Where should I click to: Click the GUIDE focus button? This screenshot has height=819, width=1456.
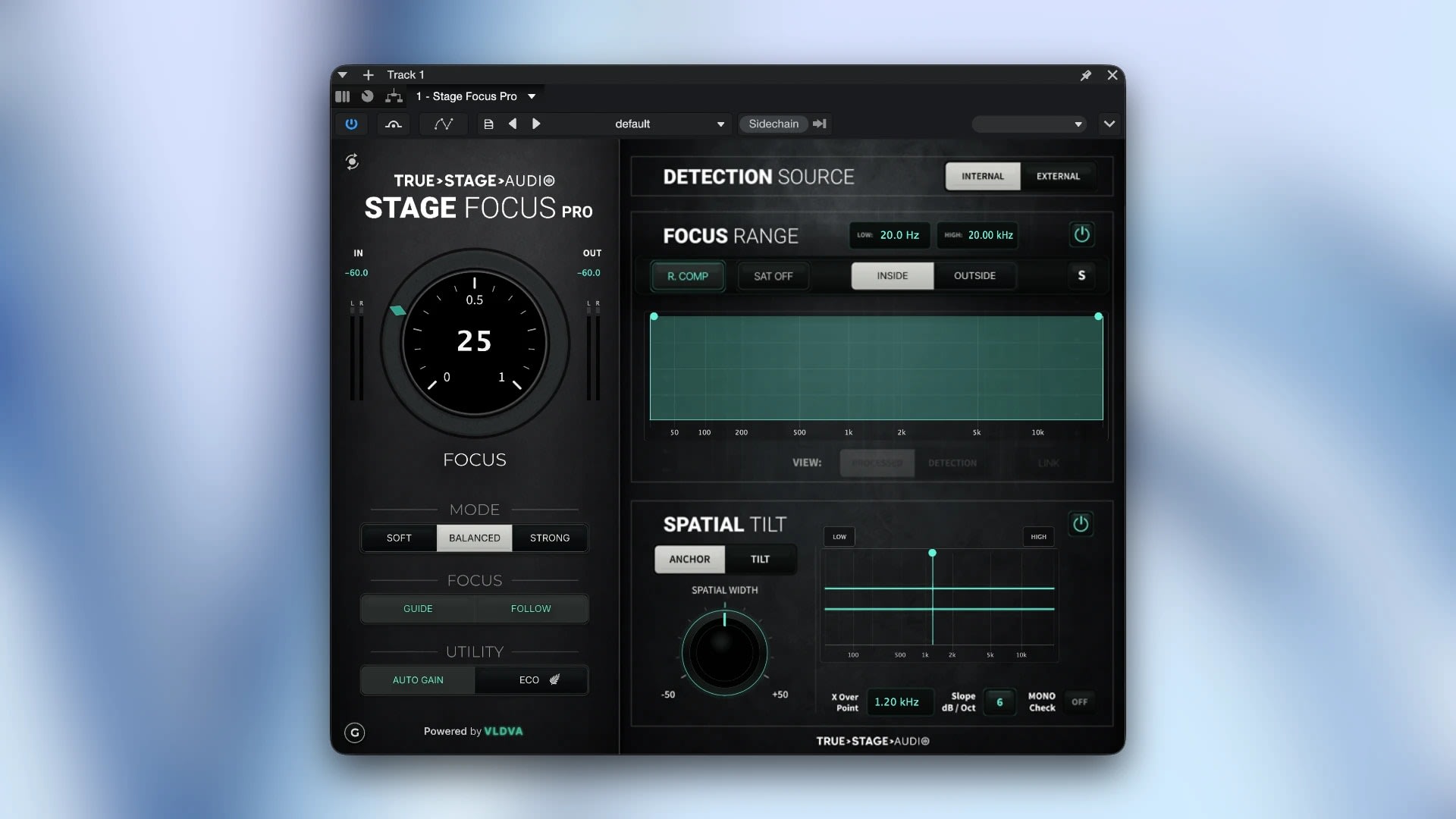[418, 609]
